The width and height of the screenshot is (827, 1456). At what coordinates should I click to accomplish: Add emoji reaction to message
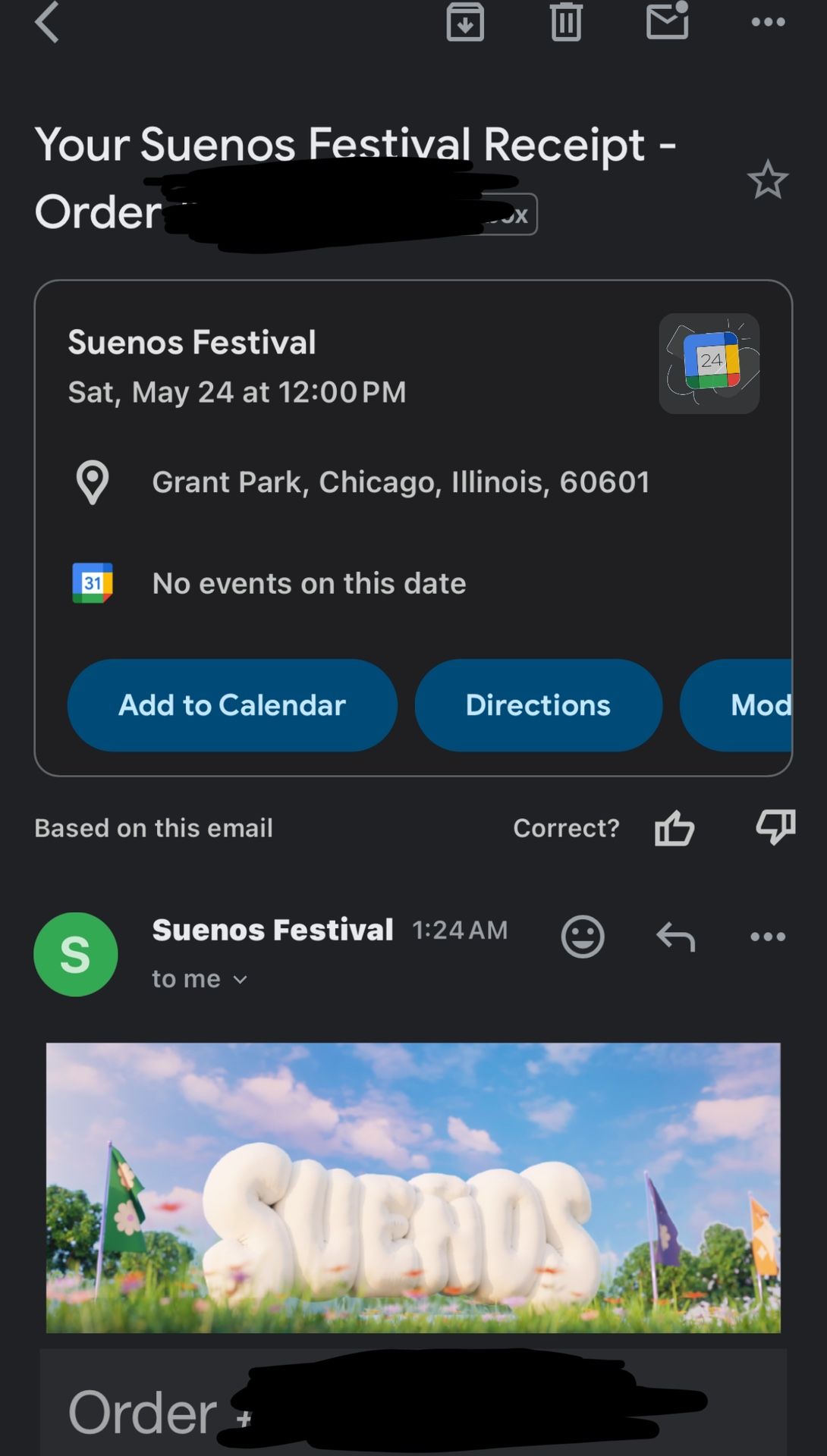pyautogui.click(x=583, y=937)
